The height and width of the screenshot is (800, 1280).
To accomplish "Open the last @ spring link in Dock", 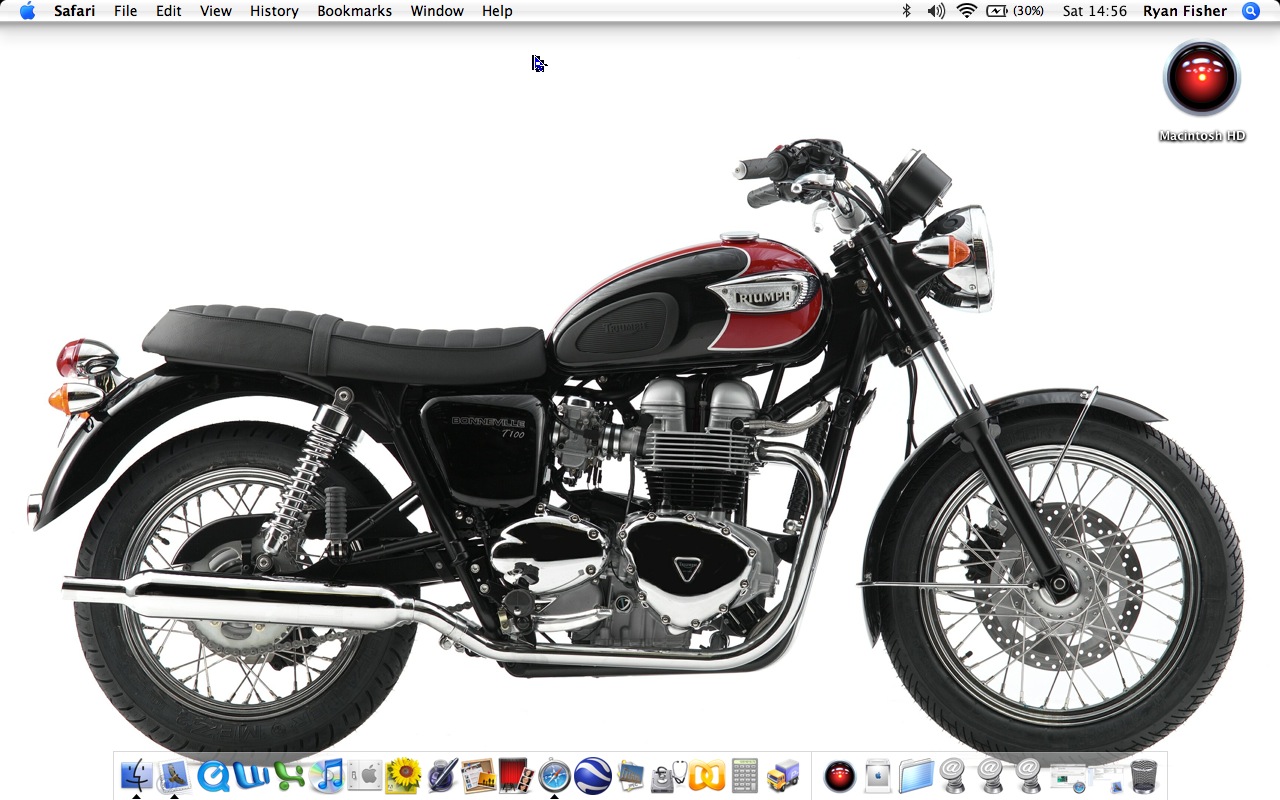I will [1029, 776].
